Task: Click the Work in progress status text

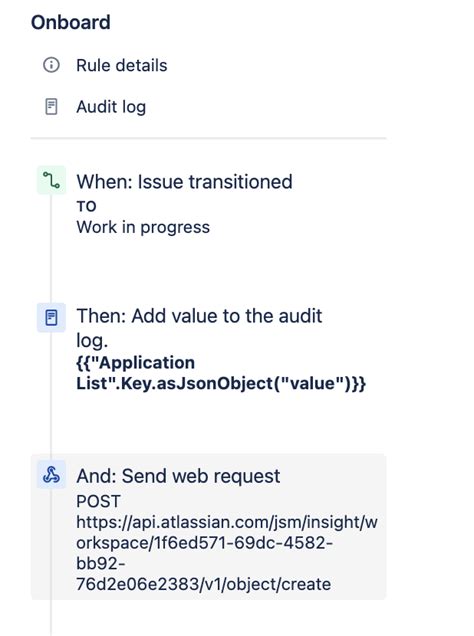Action: (x=143, y=228)
